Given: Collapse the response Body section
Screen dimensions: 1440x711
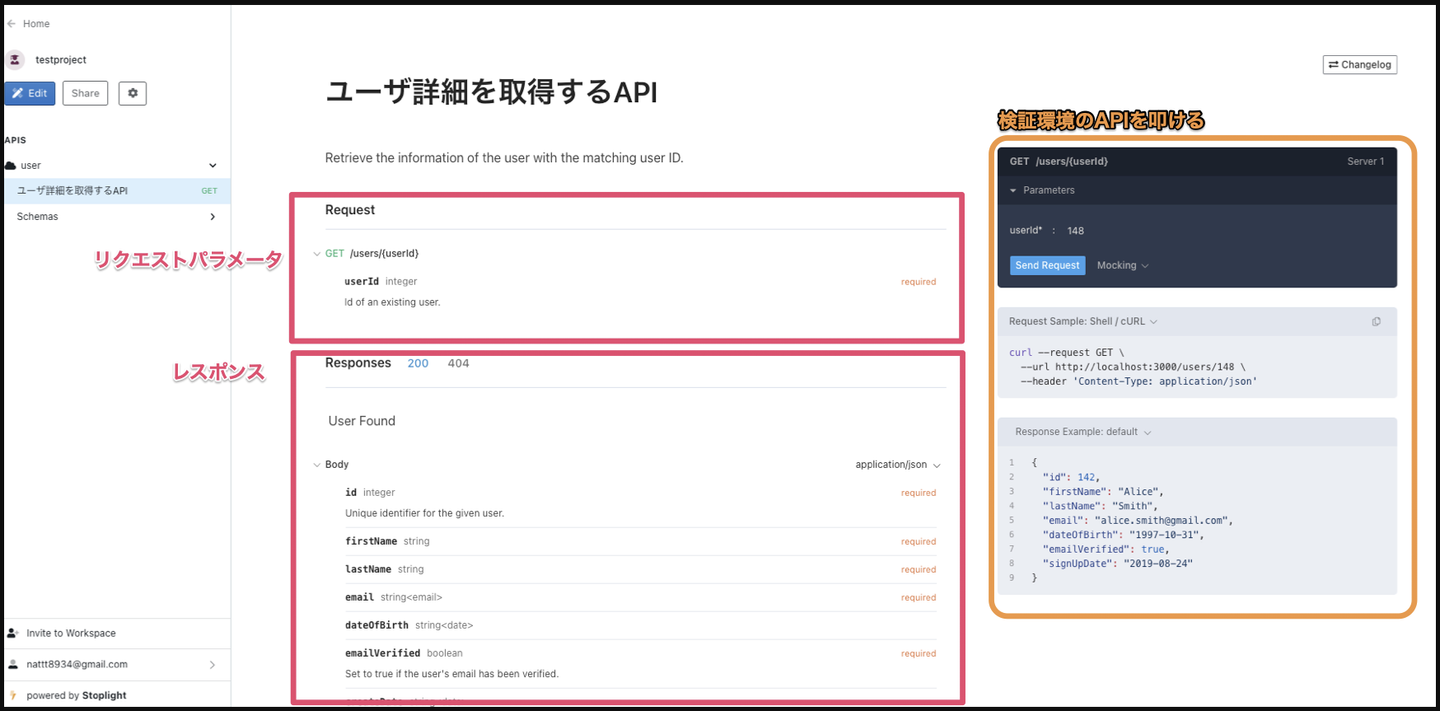Looking at the screenshot, I should (x=317, y=465).
